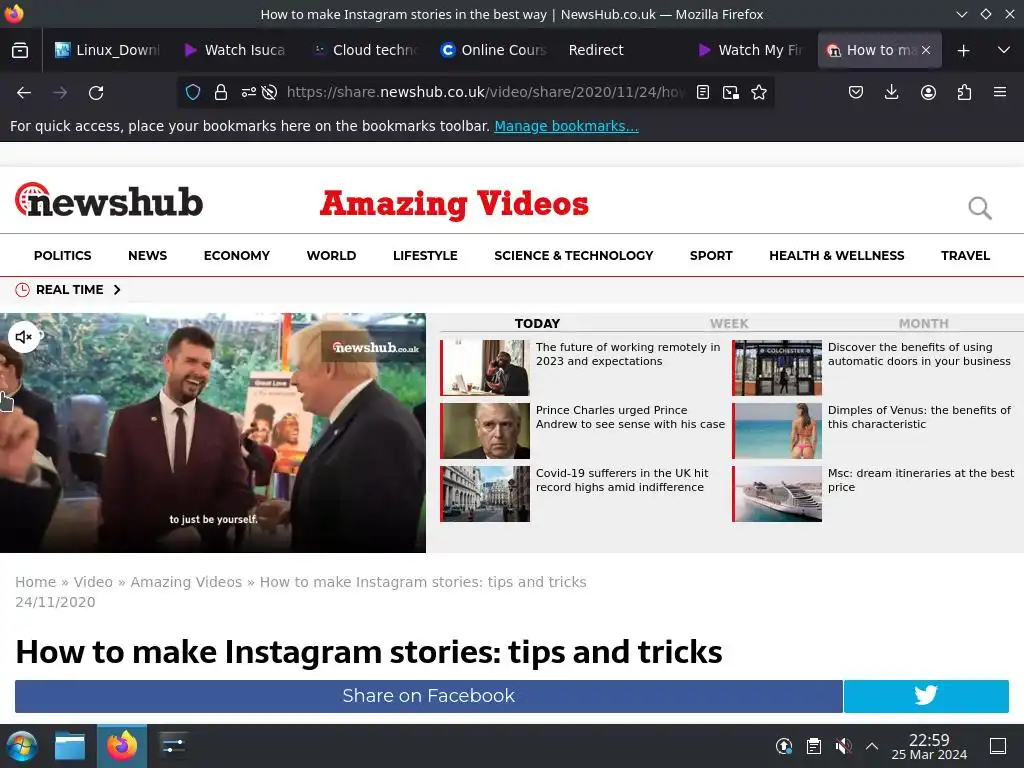Open Firefox downloads panel

[x=891, y=92]
